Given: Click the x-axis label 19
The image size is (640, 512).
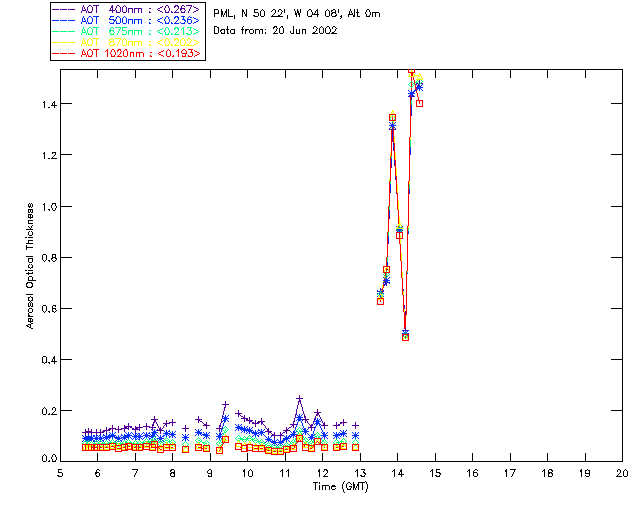Looking at the screenshot, I should point(585,473).
